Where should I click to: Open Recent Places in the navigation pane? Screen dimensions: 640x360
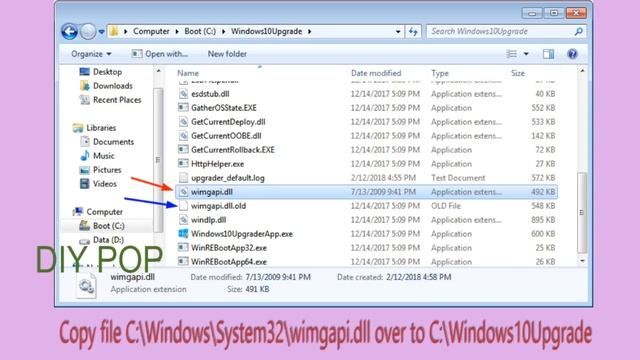click(x=110, y=100)
